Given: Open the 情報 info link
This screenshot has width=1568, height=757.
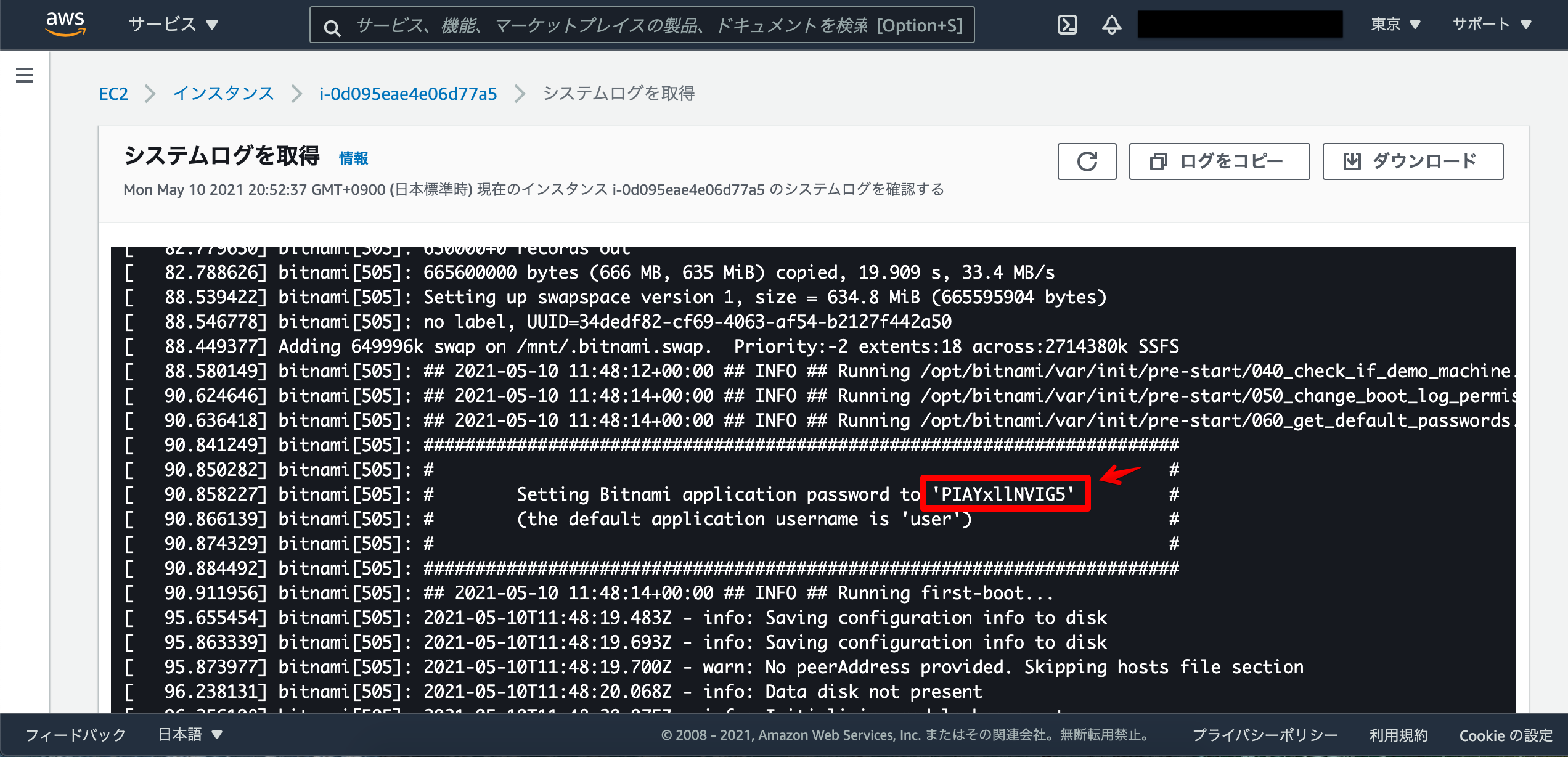Looking at the screenshot, I should (354, 158).
